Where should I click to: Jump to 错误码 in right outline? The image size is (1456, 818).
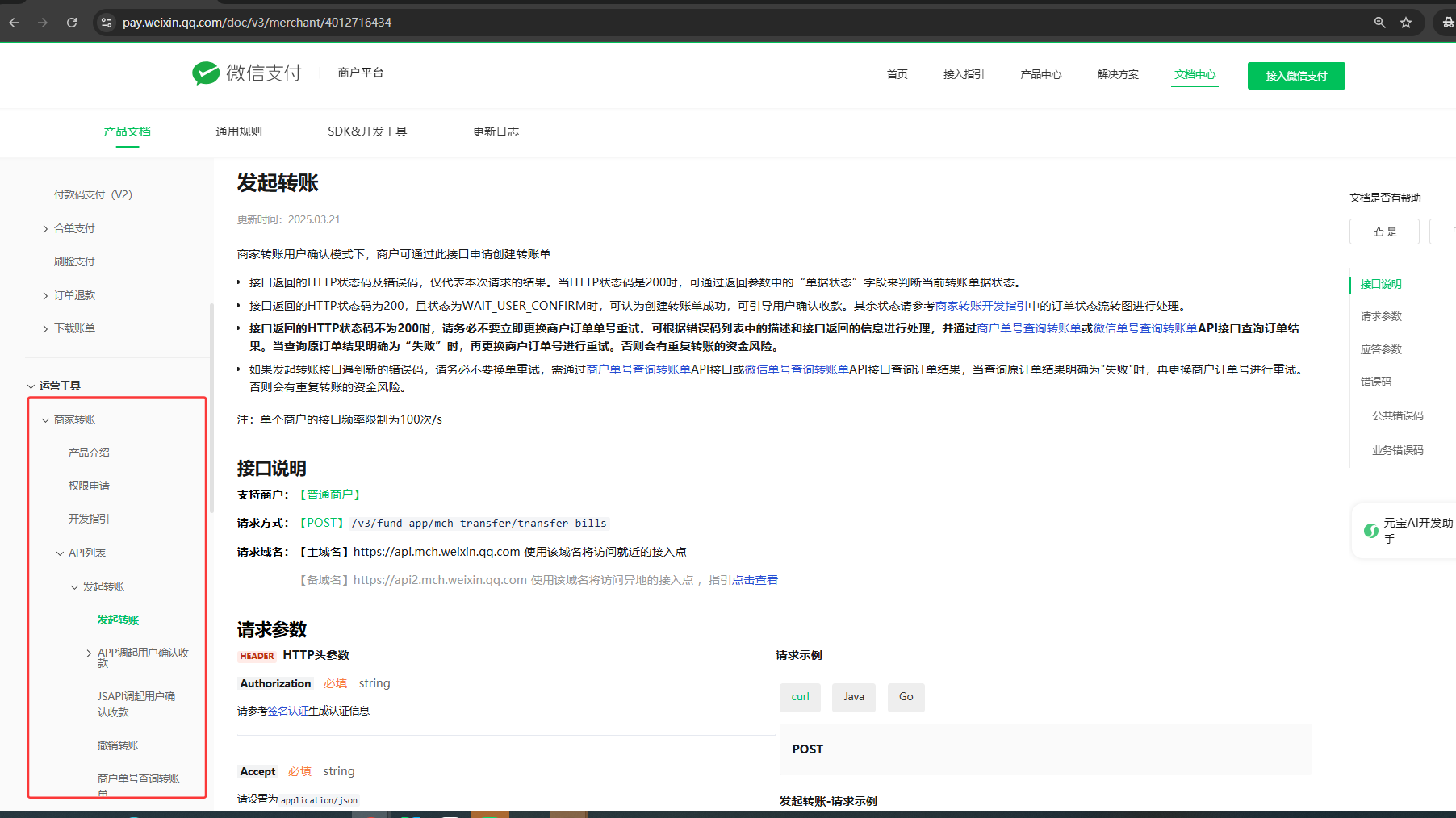[x=1376, y=382]
